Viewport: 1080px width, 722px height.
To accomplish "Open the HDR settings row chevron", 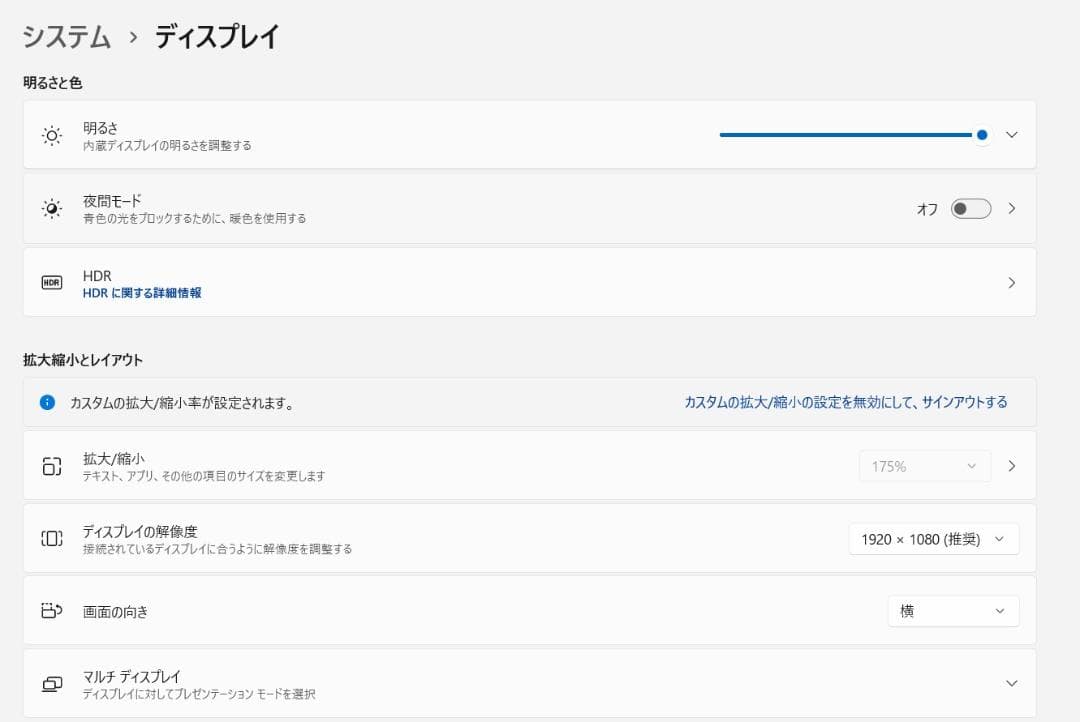I will pyautogui.click(x=1011, y=283).
